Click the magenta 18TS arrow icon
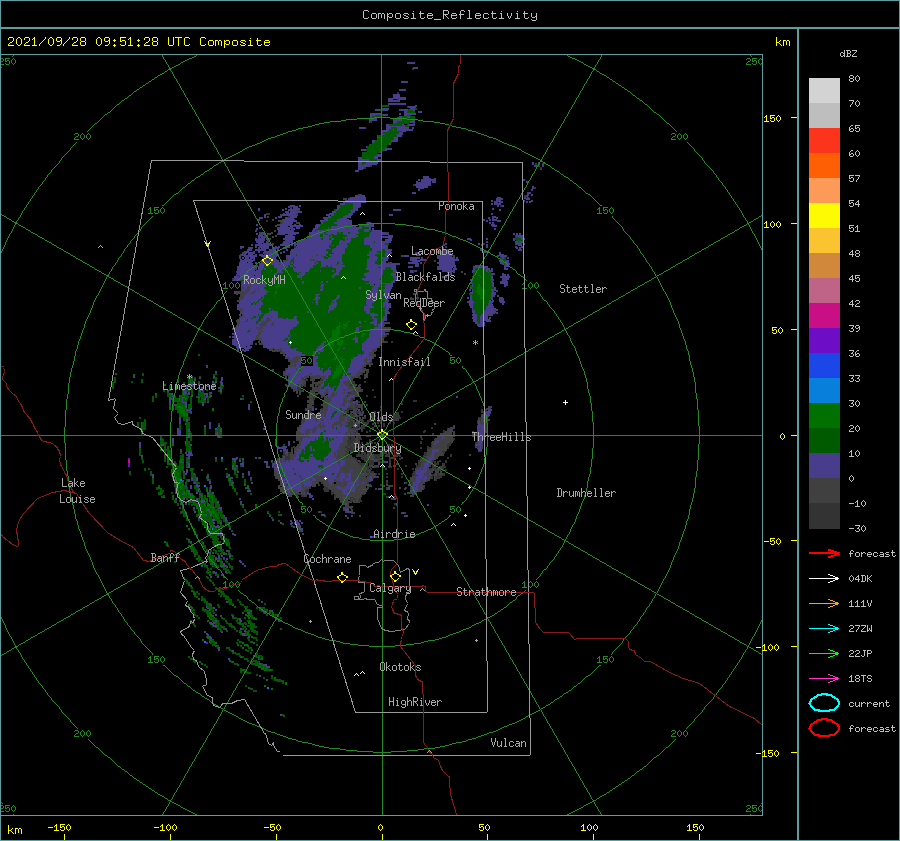 (x=824, y=679)
